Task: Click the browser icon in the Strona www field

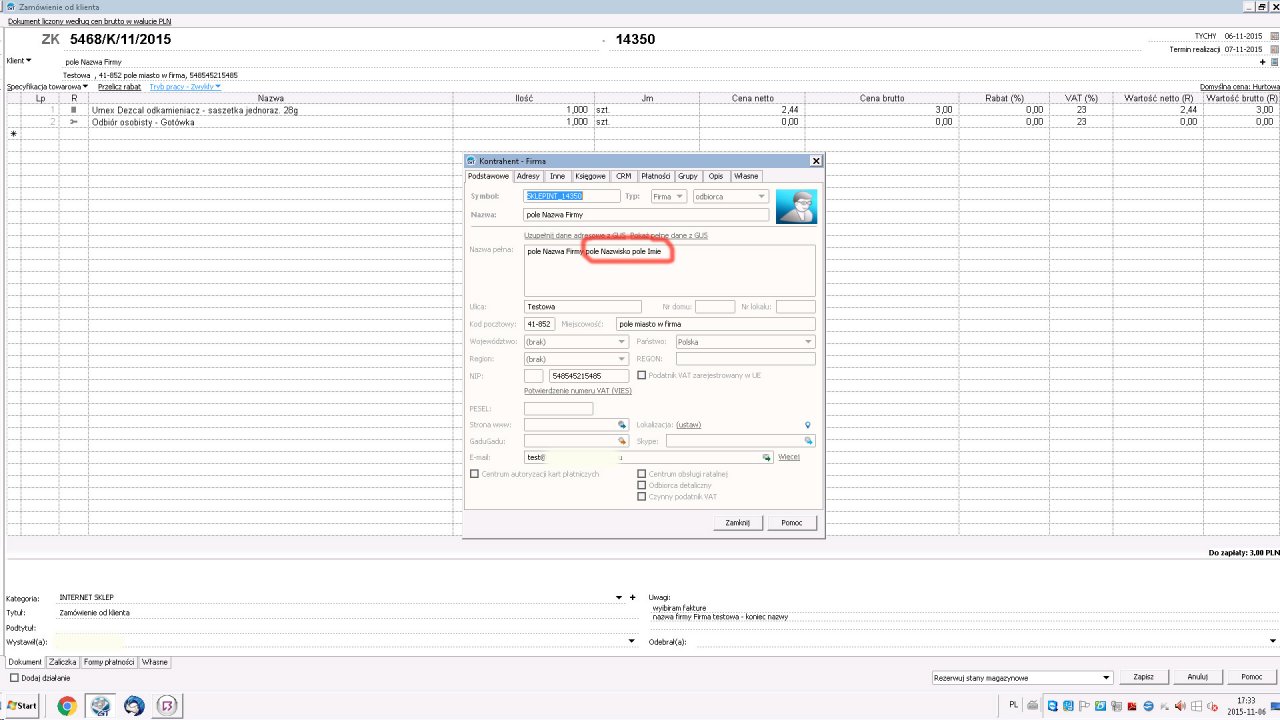Action: 621,425
